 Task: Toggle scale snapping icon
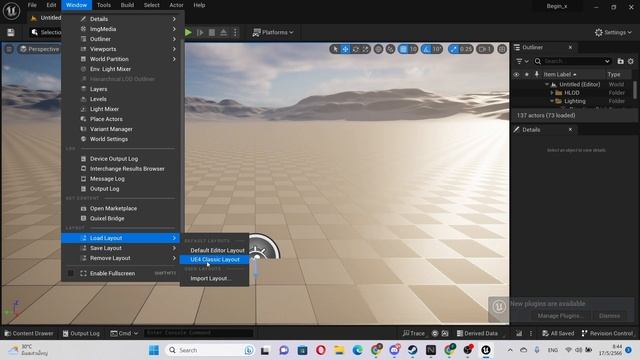tap(453, 49)
